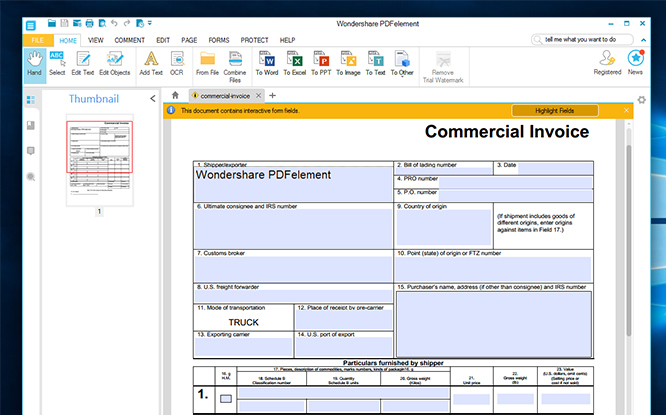Image resolution: width=666 pixels, height=415 pixels.
Task: Expand quick-access toolbar customize arrow
Action: [150, 23]
